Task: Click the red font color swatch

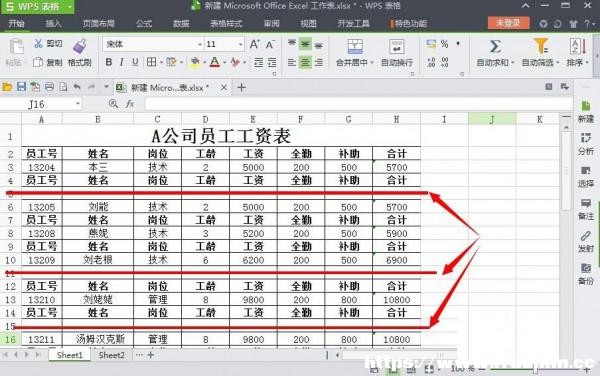Action: 215,62
